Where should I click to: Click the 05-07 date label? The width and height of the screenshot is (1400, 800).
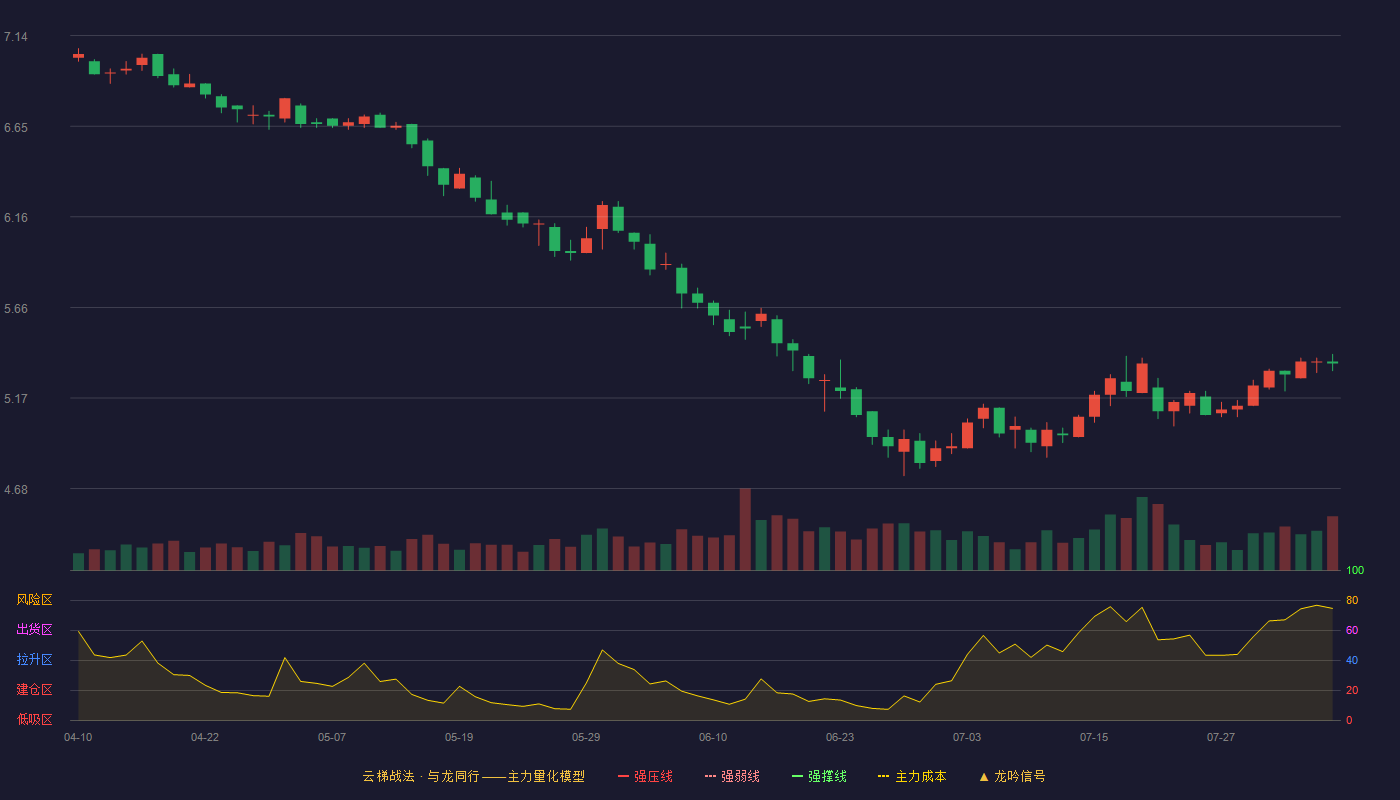coord(332,737)
